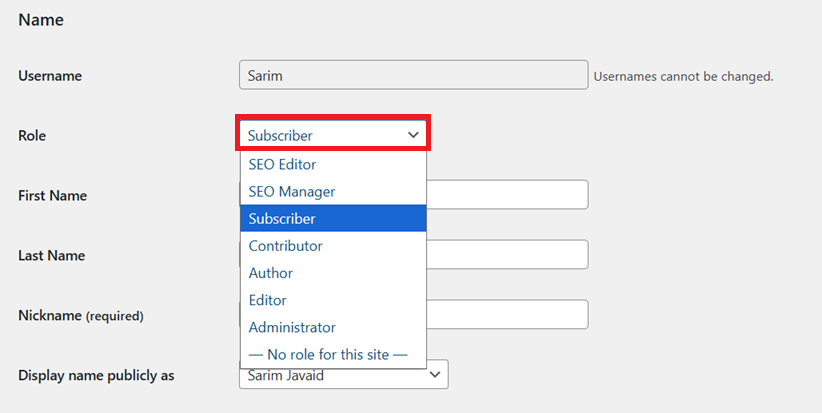The width and height of the screenshot is (822, 413).
Task: Click the "Username" field label
Action: coord(50,76)
